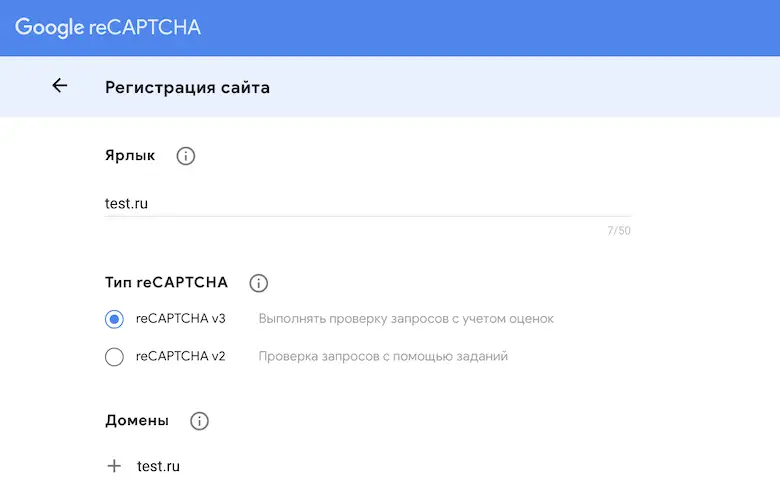Click the 7/50 character counter

click(x=618, y=232)
